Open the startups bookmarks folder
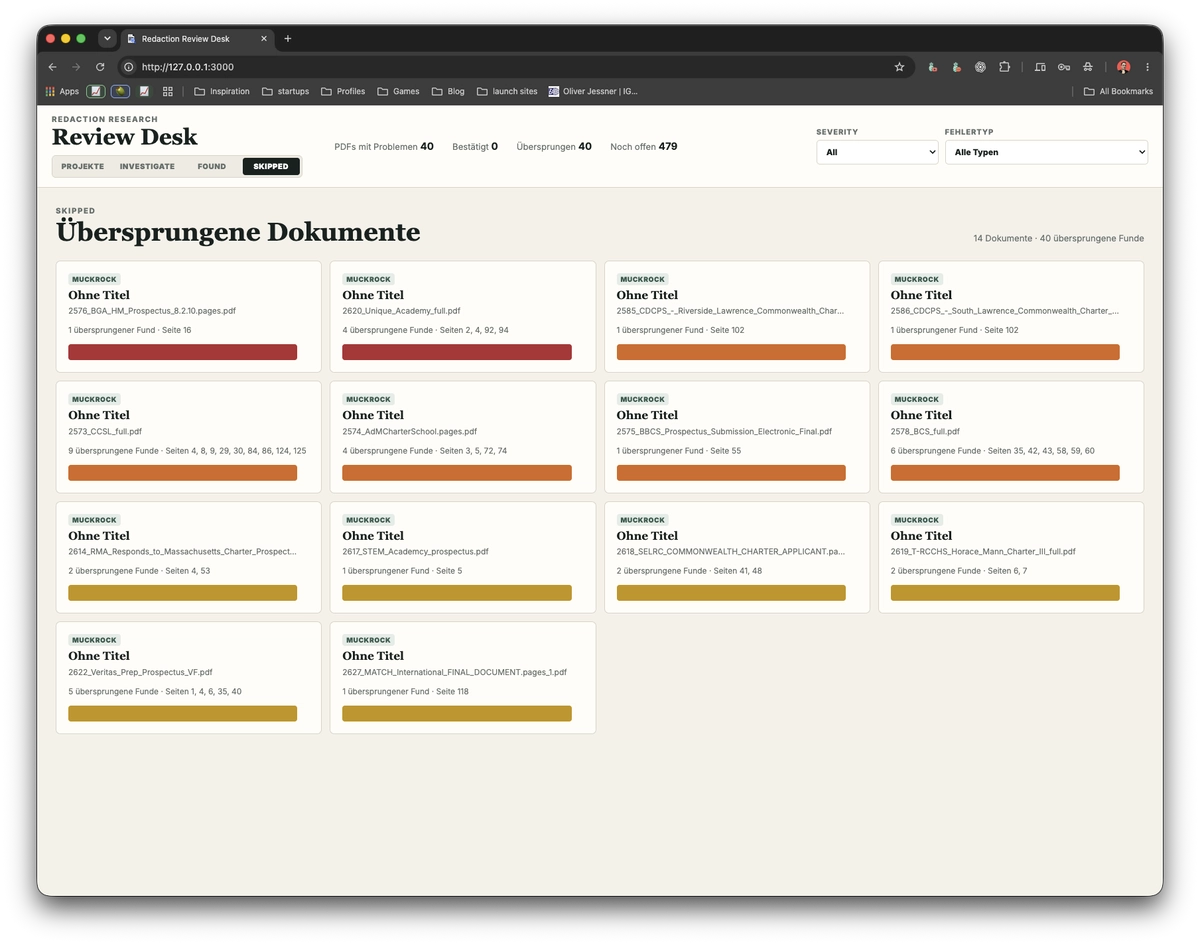The image size is (1200, 945). [x=285, y=91]
